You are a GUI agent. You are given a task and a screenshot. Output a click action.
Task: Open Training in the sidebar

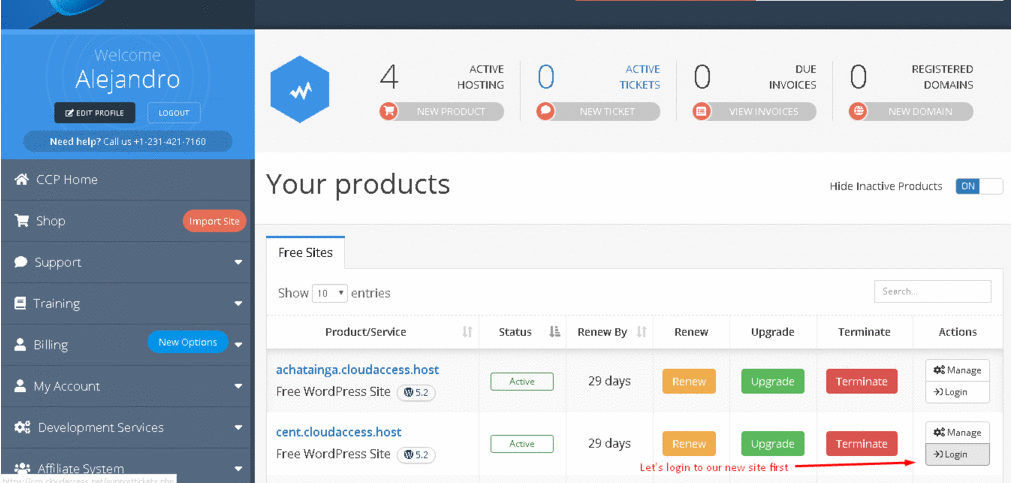(x=56, y=304)
